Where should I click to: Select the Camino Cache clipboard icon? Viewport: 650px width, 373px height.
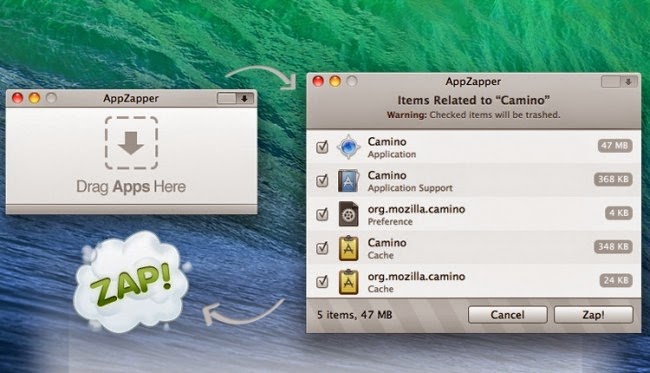pyautogui.click(x=348, y=248)
